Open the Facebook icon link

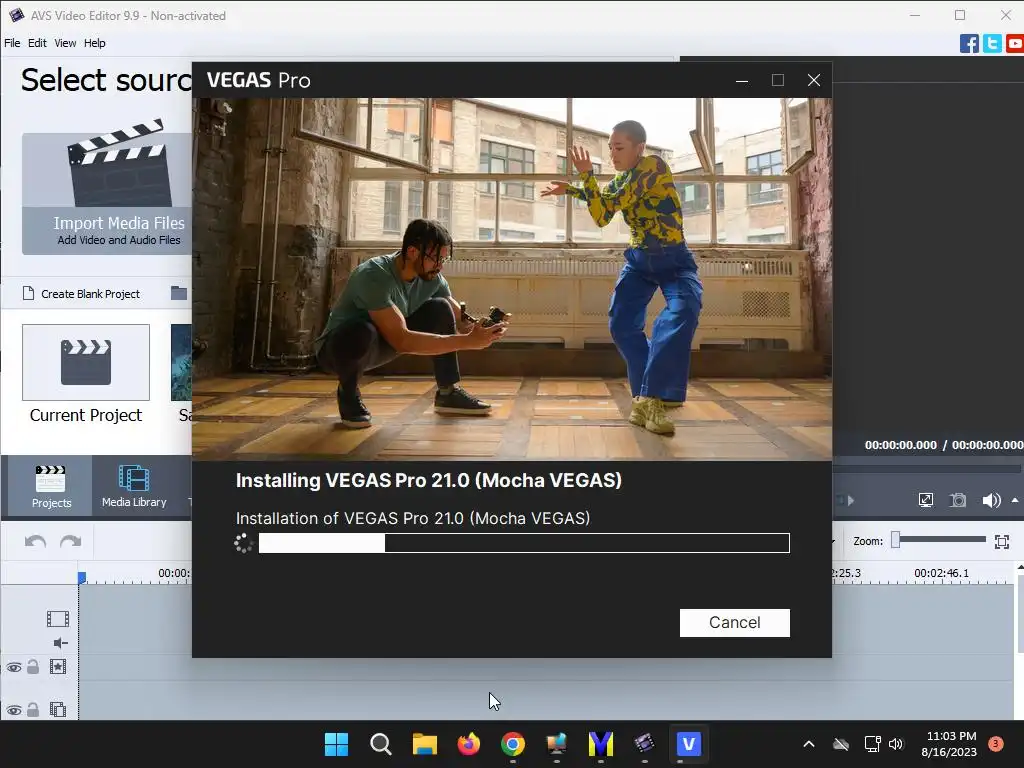click(969, 44)
